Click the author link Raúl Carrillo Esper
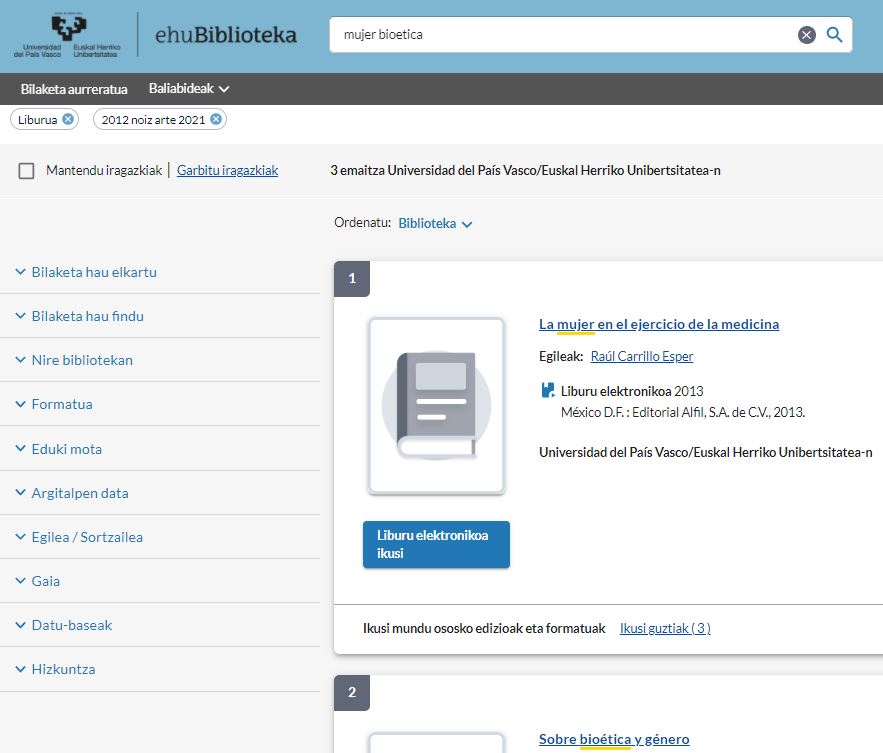The width and height of the screenshot is (883, 753). pos(641,357)
